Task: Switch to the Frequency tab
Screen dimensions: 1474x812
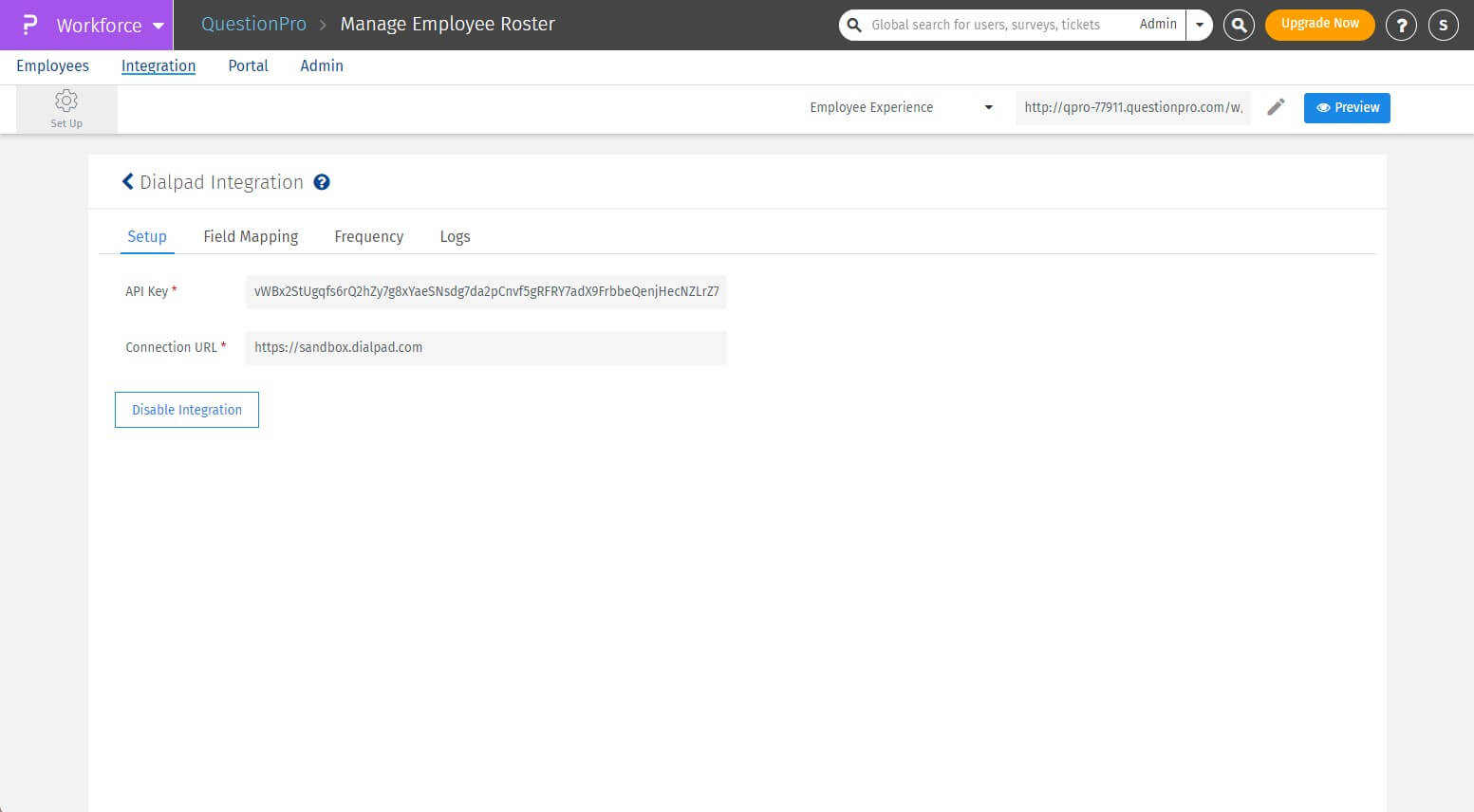Action: click(368, 236)
